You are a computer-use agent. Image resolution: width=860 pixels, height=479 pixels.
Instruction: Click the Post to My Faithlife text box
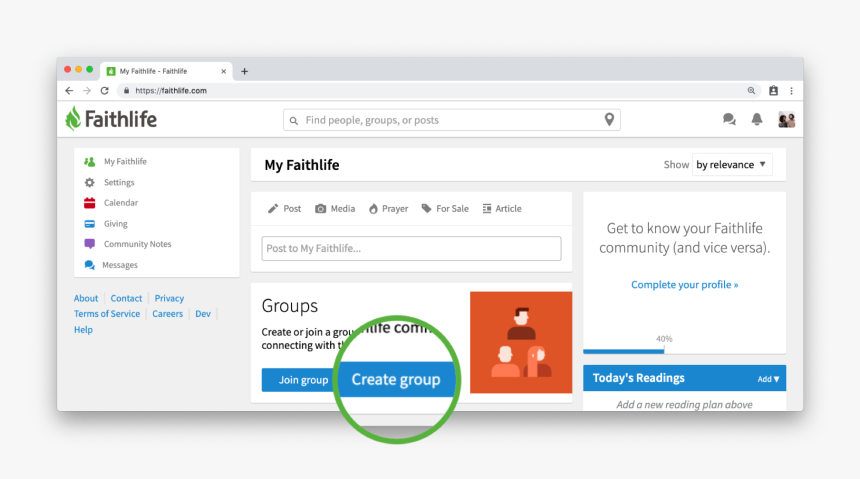click(x=411, y=249)
